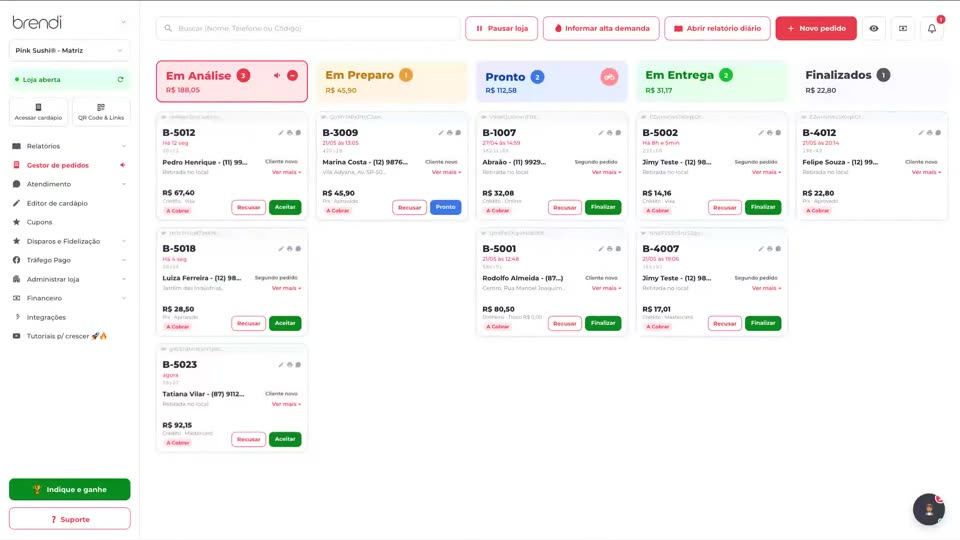This screenshot has height=540, width=960.
Task: Click Ver mais link on order B-3009
Action: (446, 173)
